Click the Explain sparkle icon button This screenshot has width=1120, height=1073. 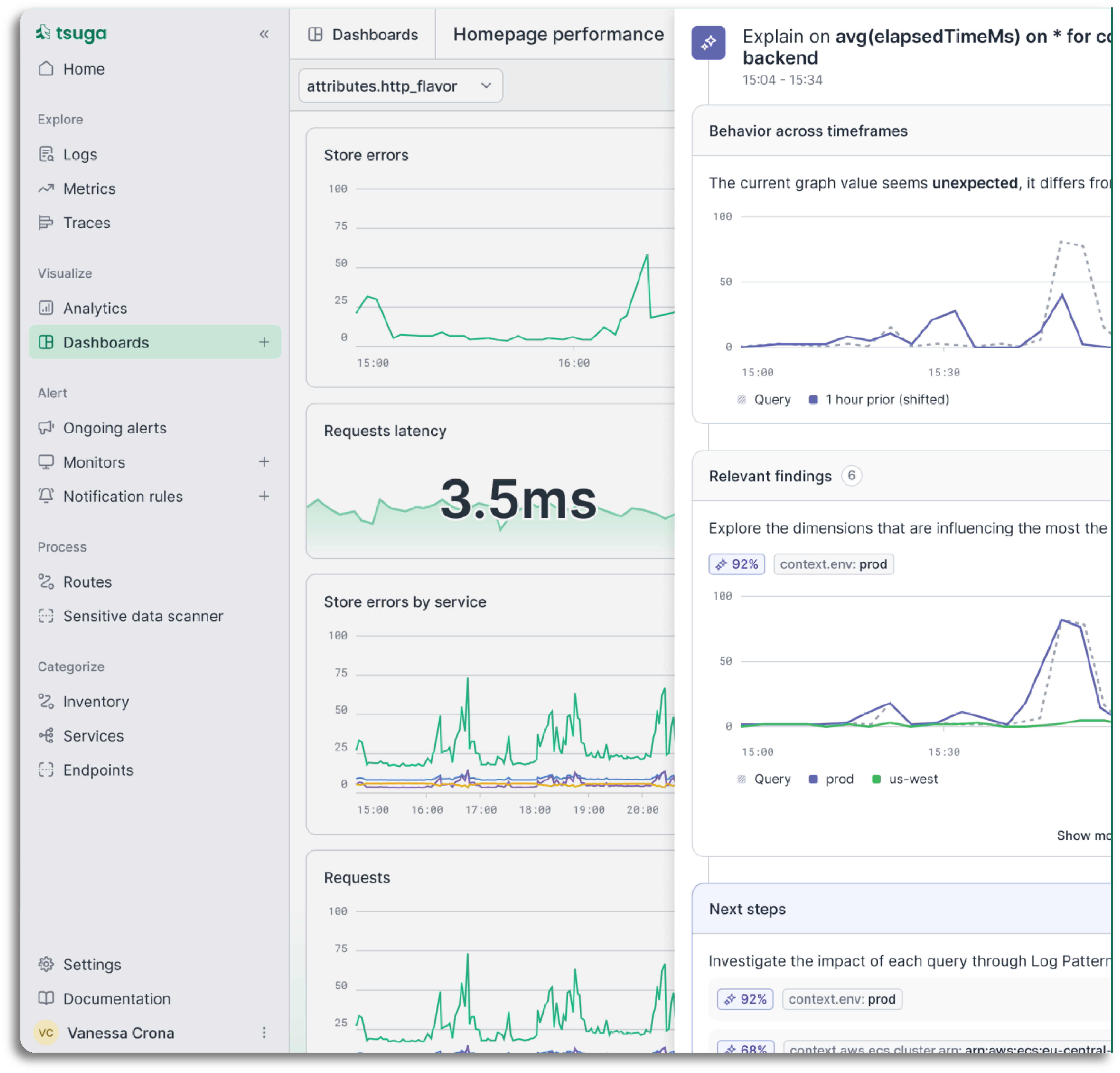(x=709, y=43)
